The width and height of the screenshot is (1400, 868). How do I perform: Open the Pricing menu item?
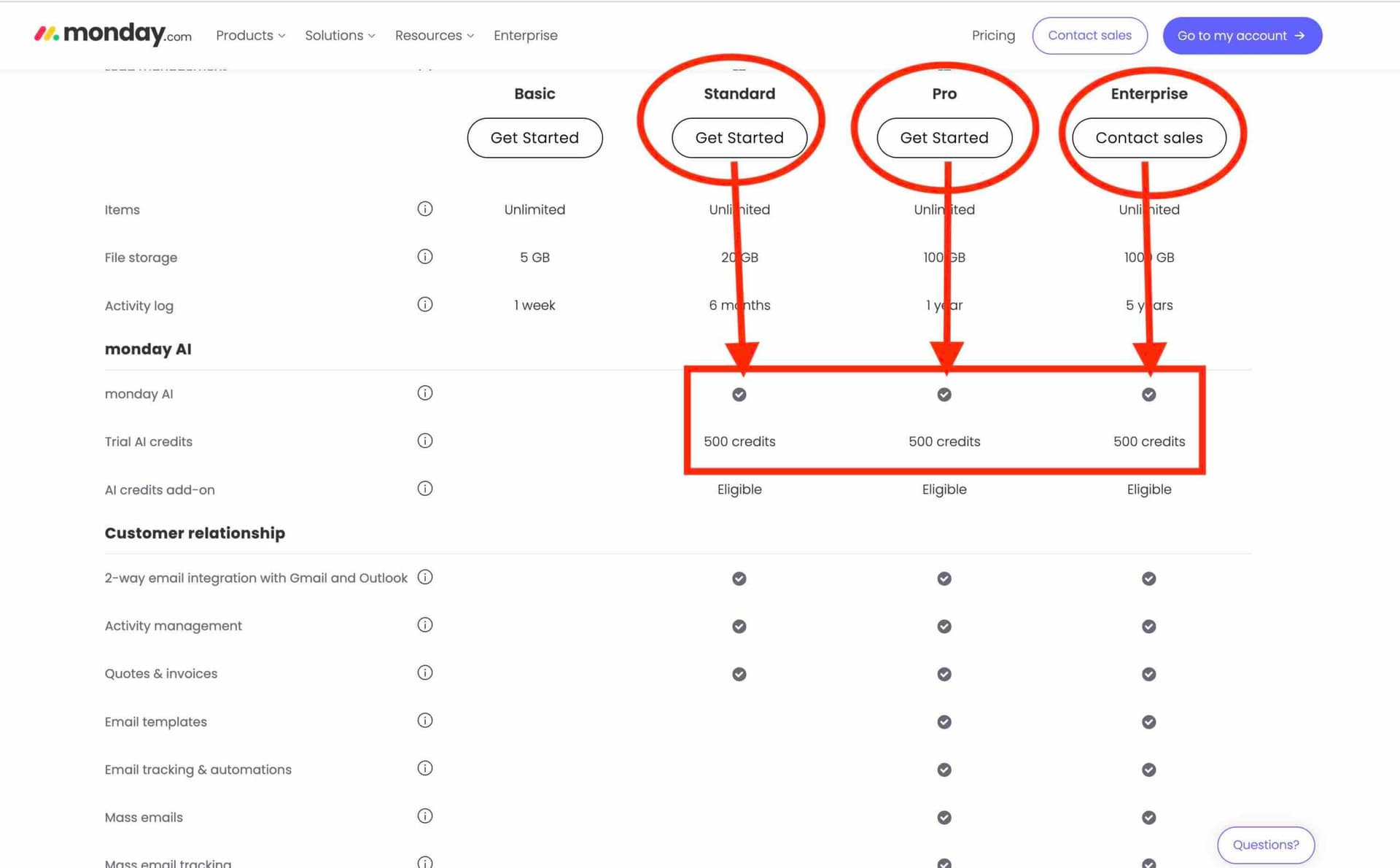pos(992,35)
